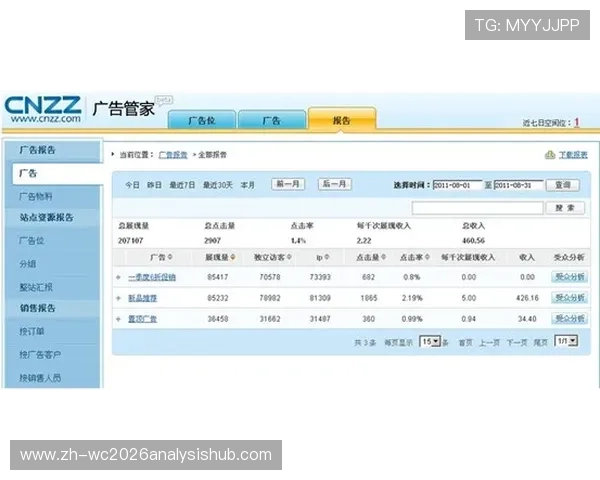Click the idle-slot count 1 link

(x=577, y=122)
